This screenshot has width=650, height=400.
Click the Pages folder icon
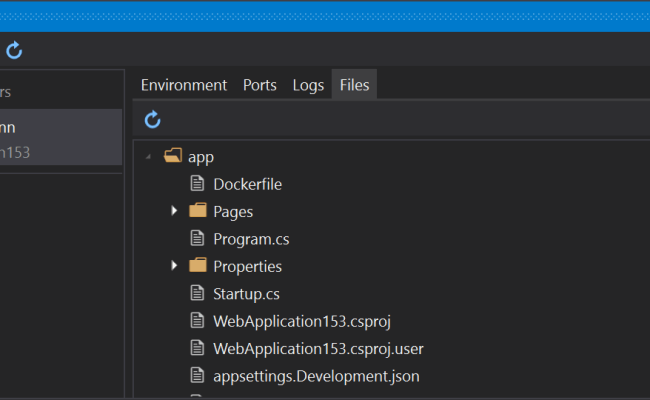point(198,211)
